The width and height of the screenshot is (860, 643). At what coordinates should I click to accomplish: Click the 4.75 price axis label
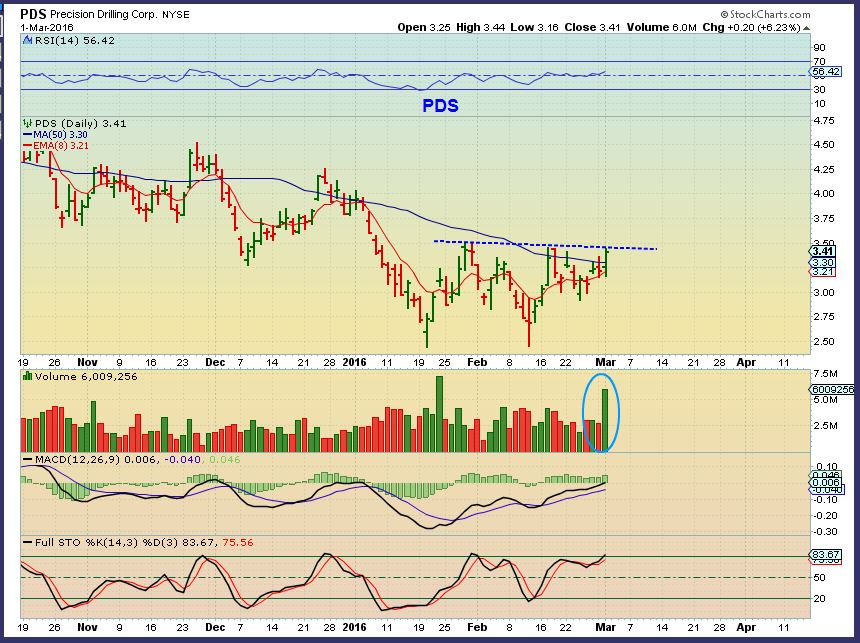click(x=824, y=120)
